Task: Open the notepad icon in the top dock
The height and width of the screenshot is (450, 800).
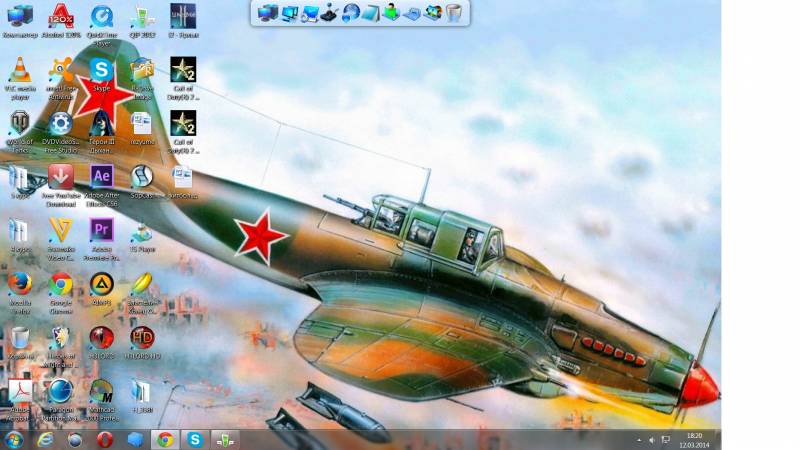Action: [x=370, y=13]
